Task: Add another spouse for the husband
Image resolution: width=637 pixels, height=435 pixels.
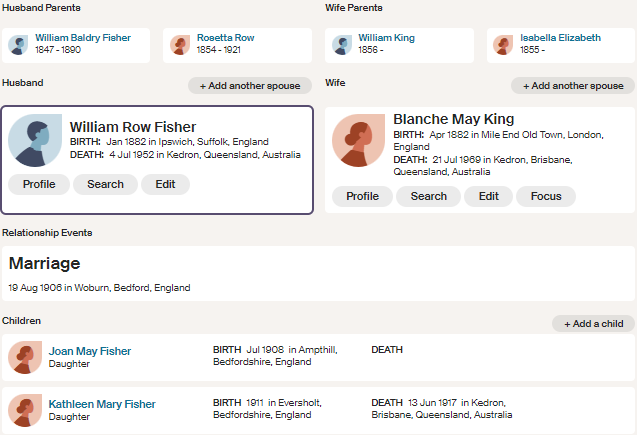Action: coord(250,86)
